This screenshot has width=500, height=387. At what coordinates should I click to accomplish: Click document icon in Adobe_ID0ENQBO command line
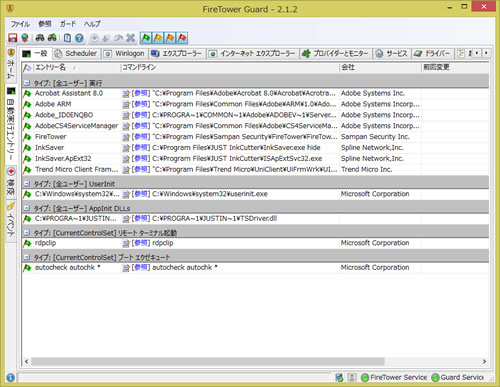click(x=126, y=115)
